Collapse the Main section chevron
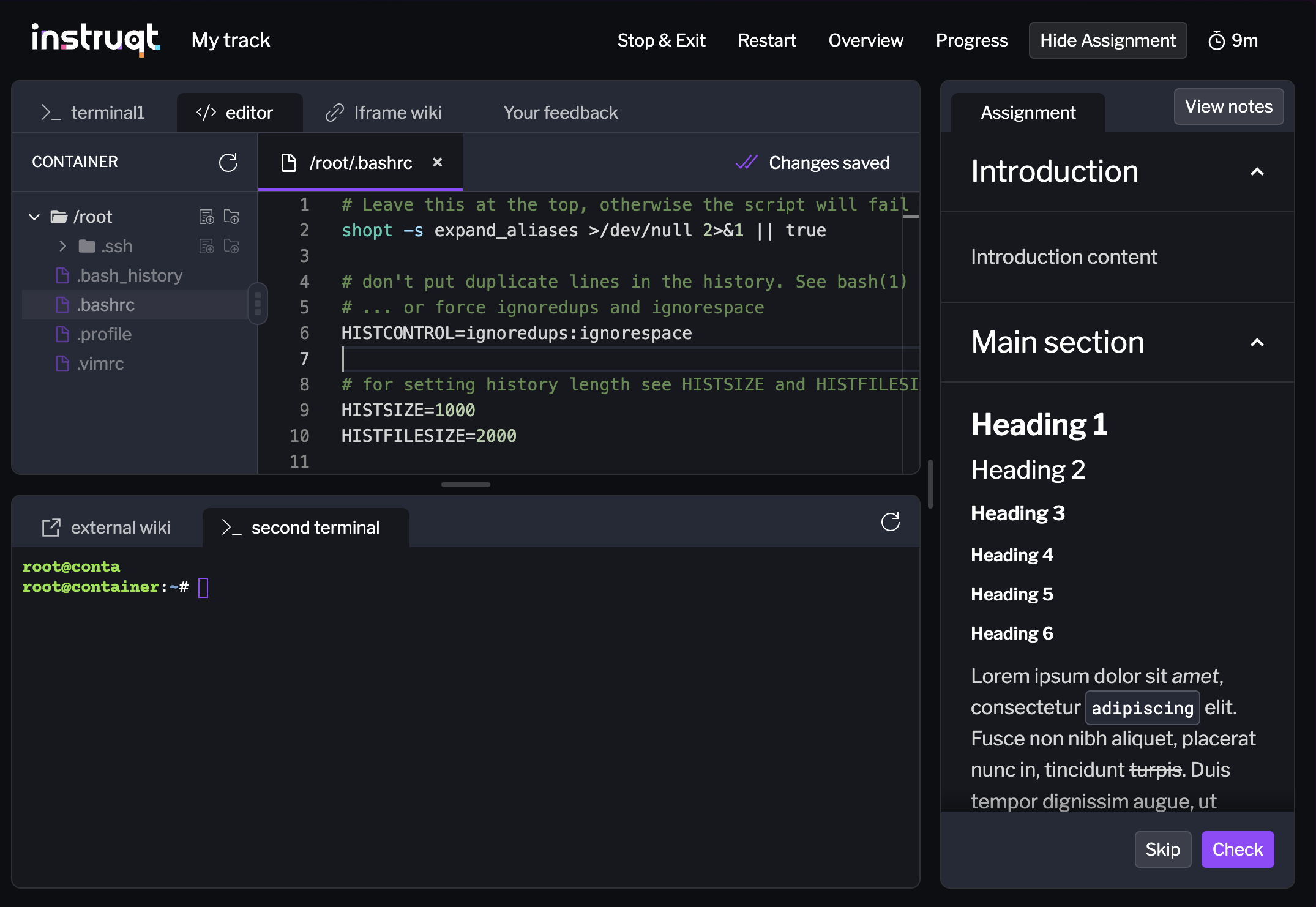 [1257, 343]
